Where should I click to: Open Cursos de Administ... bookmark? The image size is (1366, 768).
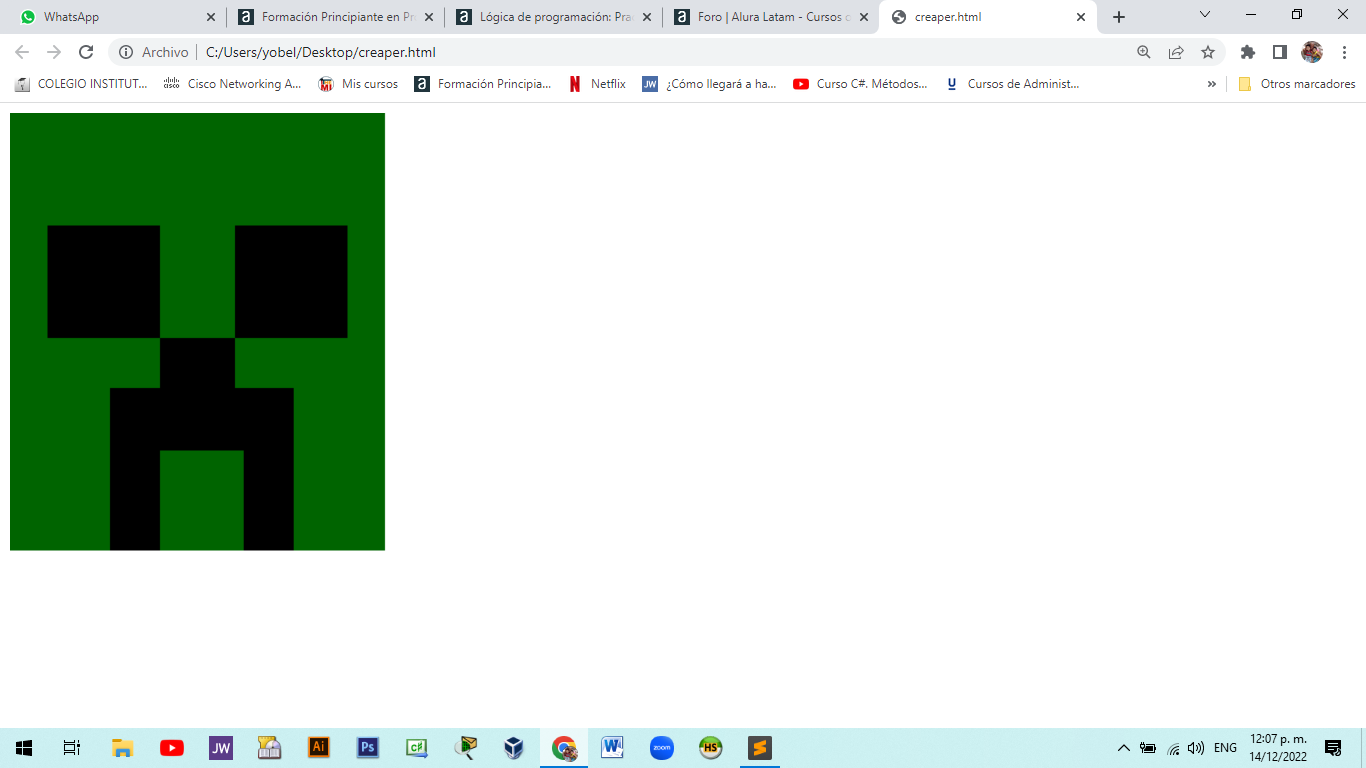(1012, 84)
